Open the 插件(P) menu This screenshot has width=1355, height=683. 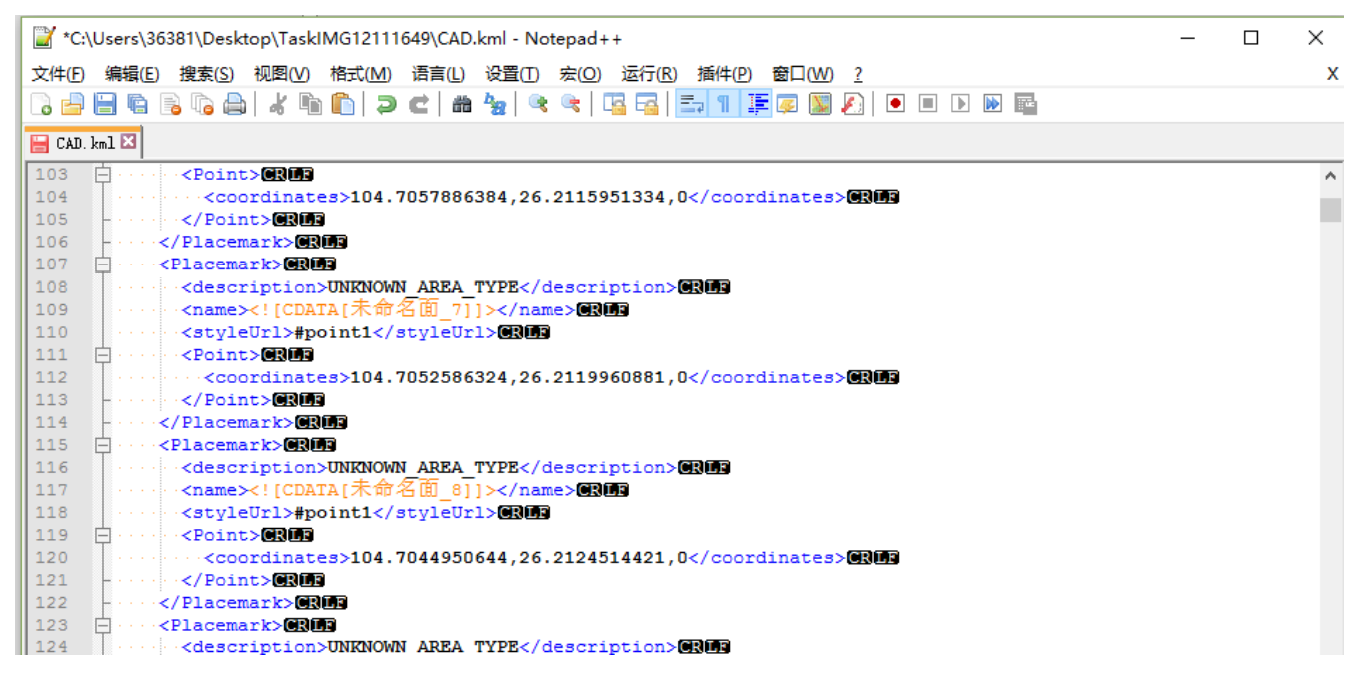725,74
